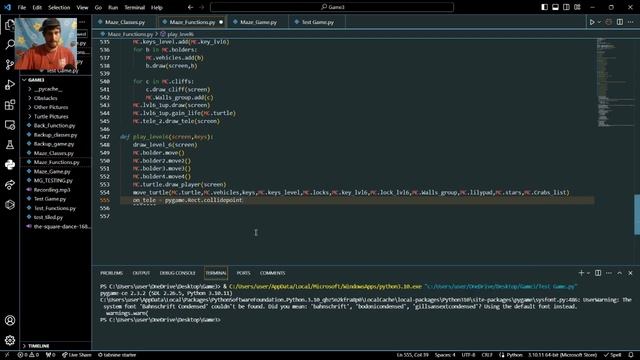
Task: Open the new terminal profile dropdown
Action: pyautogui.click(x=588, y=273)
